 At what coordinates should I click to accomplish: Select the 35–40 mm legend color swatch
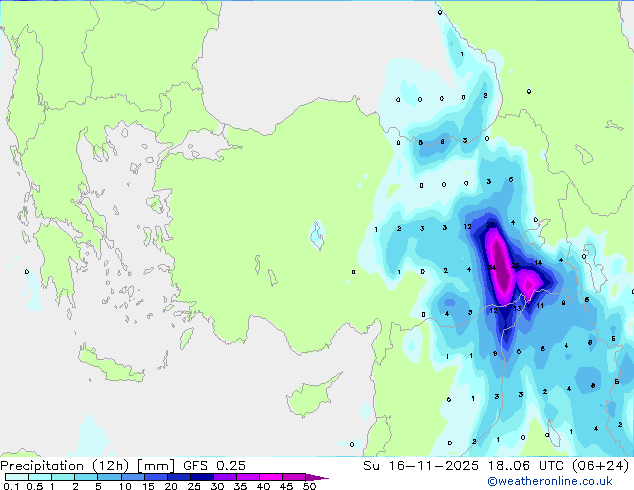pos(247,477)
